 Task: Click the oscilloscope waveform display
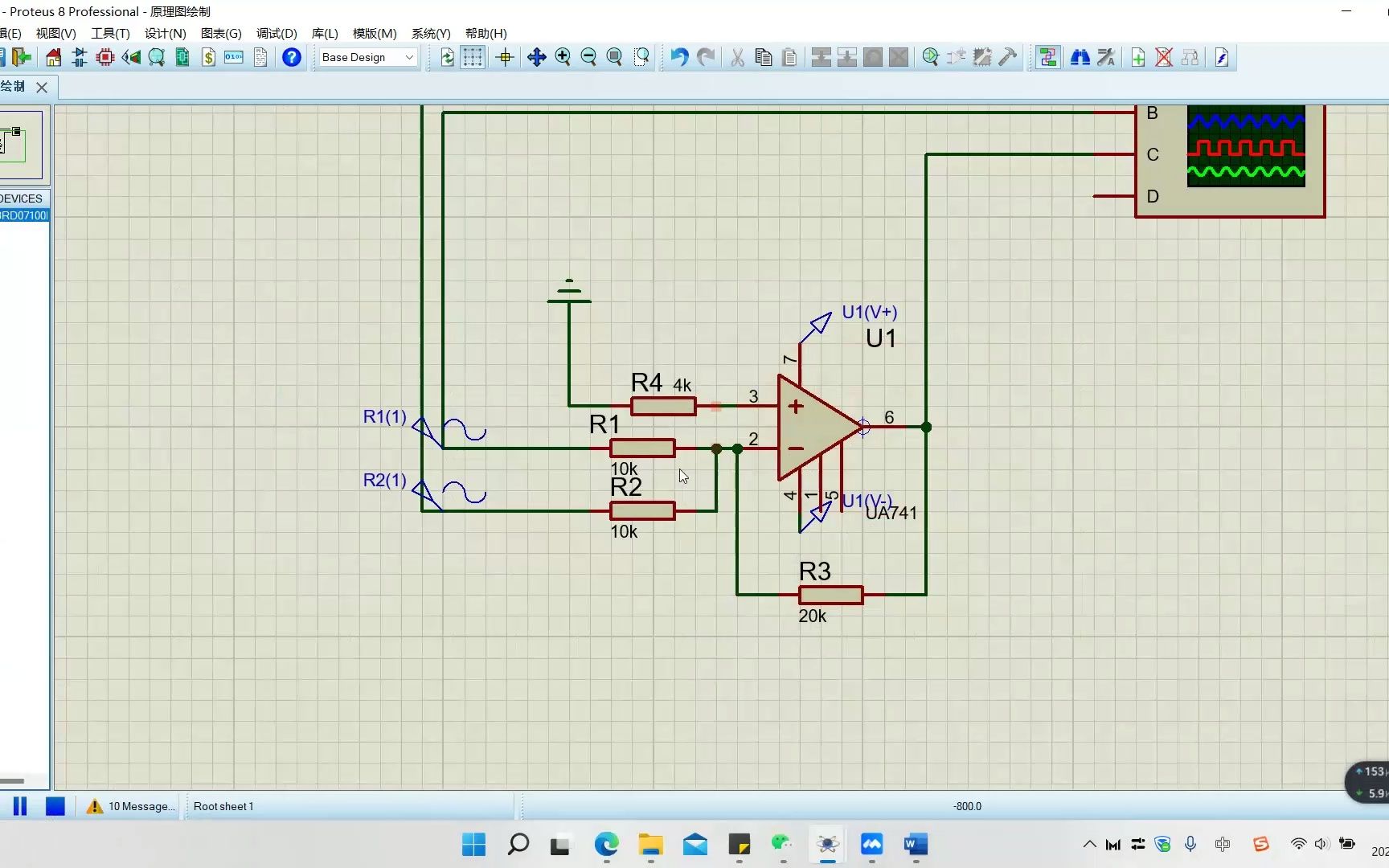[1246, 145]
